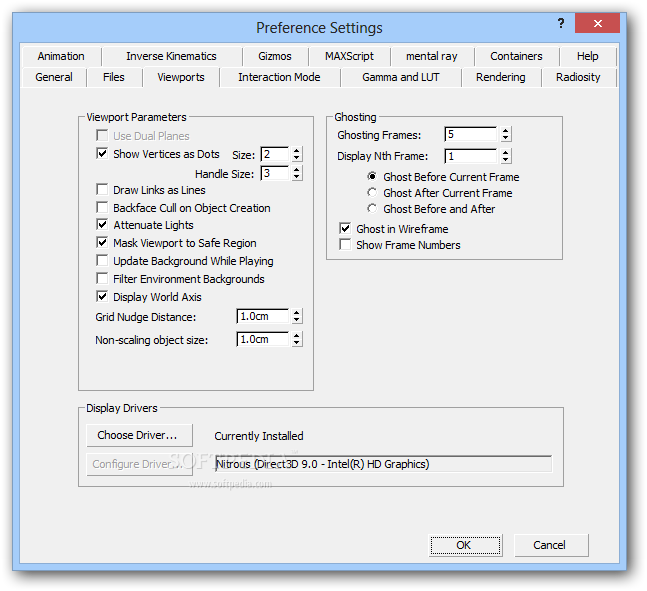Uncheck Ghost in Wireframe
Viewport: 647px width, 591px height.
coord(345,228)
